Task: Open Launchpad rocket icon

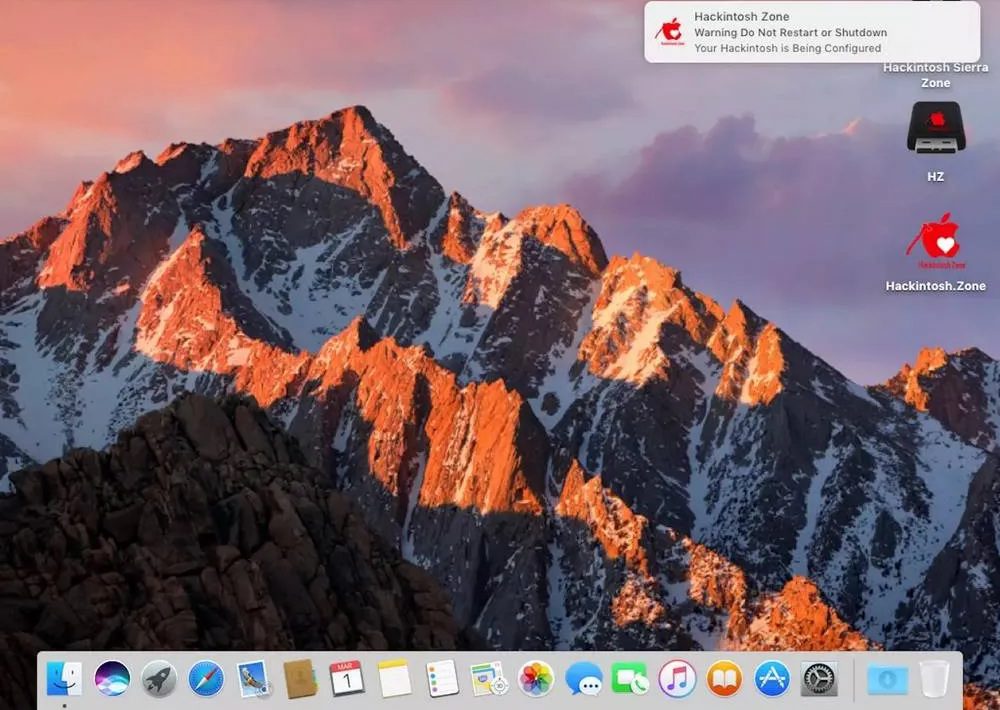Action: (159, 679)
